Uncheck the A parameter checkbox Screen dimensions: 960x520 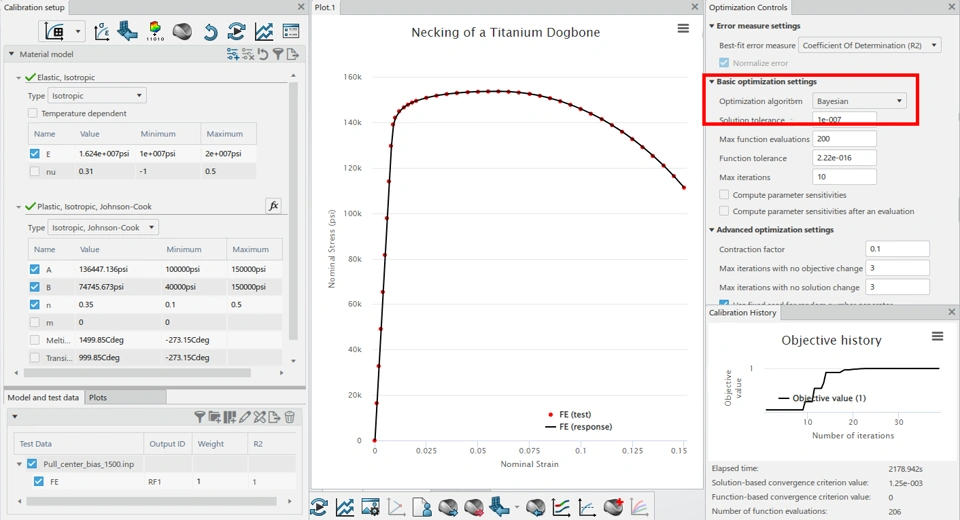[x=34, y=269]
